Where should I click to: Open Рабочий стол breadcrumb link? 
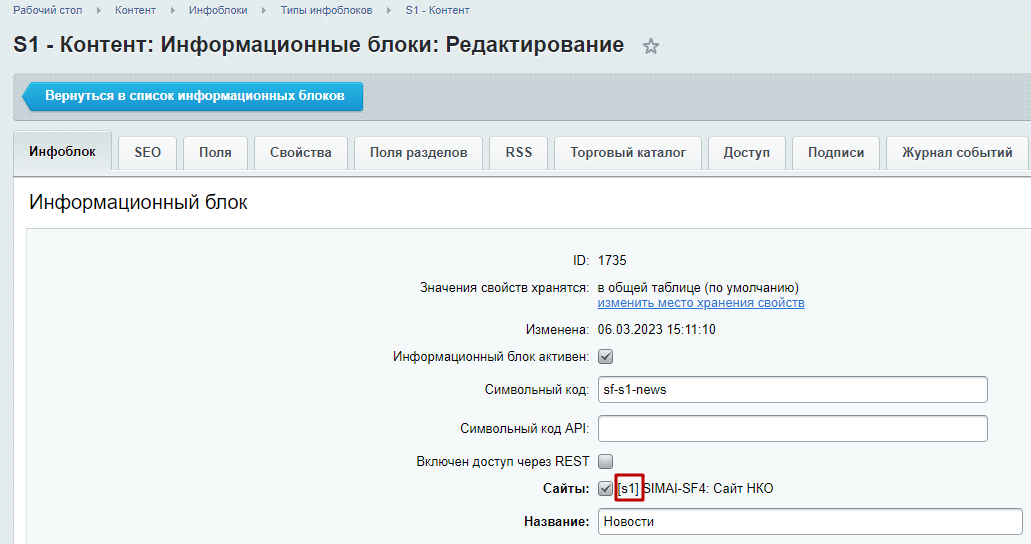pos(47,10)
